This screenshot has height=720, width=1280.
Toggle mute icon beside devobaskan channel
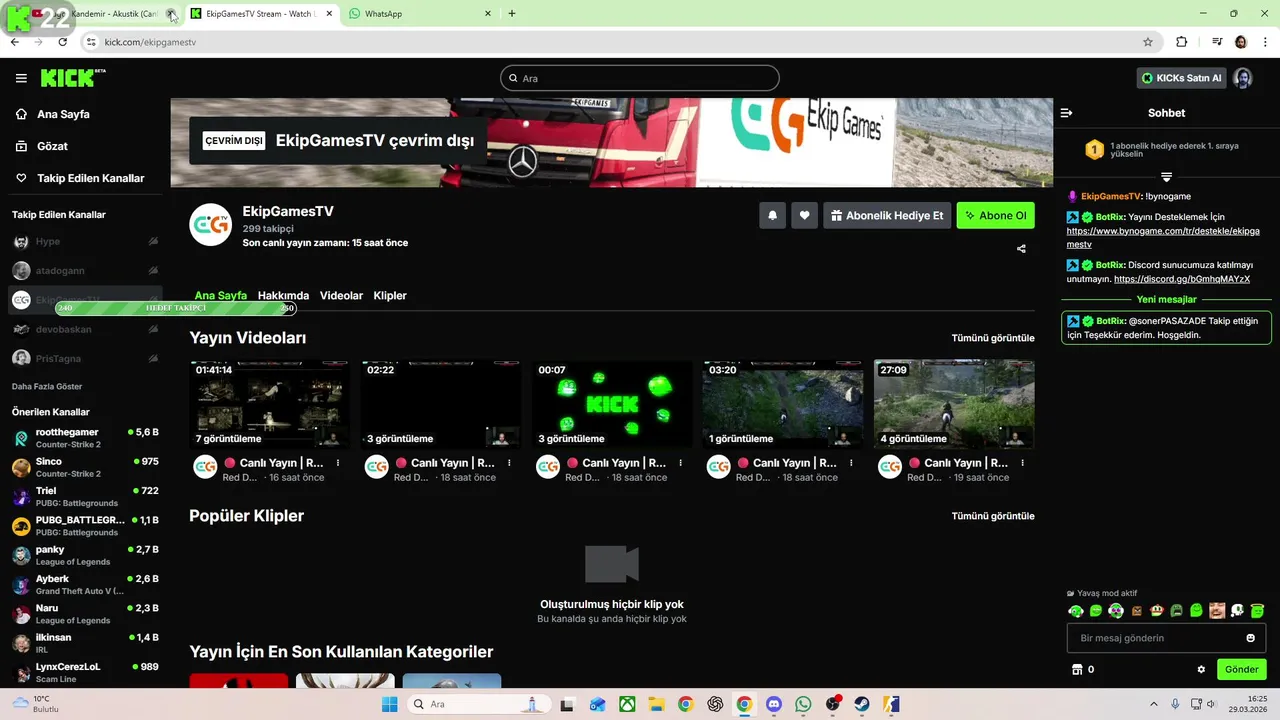click(153, 329)
